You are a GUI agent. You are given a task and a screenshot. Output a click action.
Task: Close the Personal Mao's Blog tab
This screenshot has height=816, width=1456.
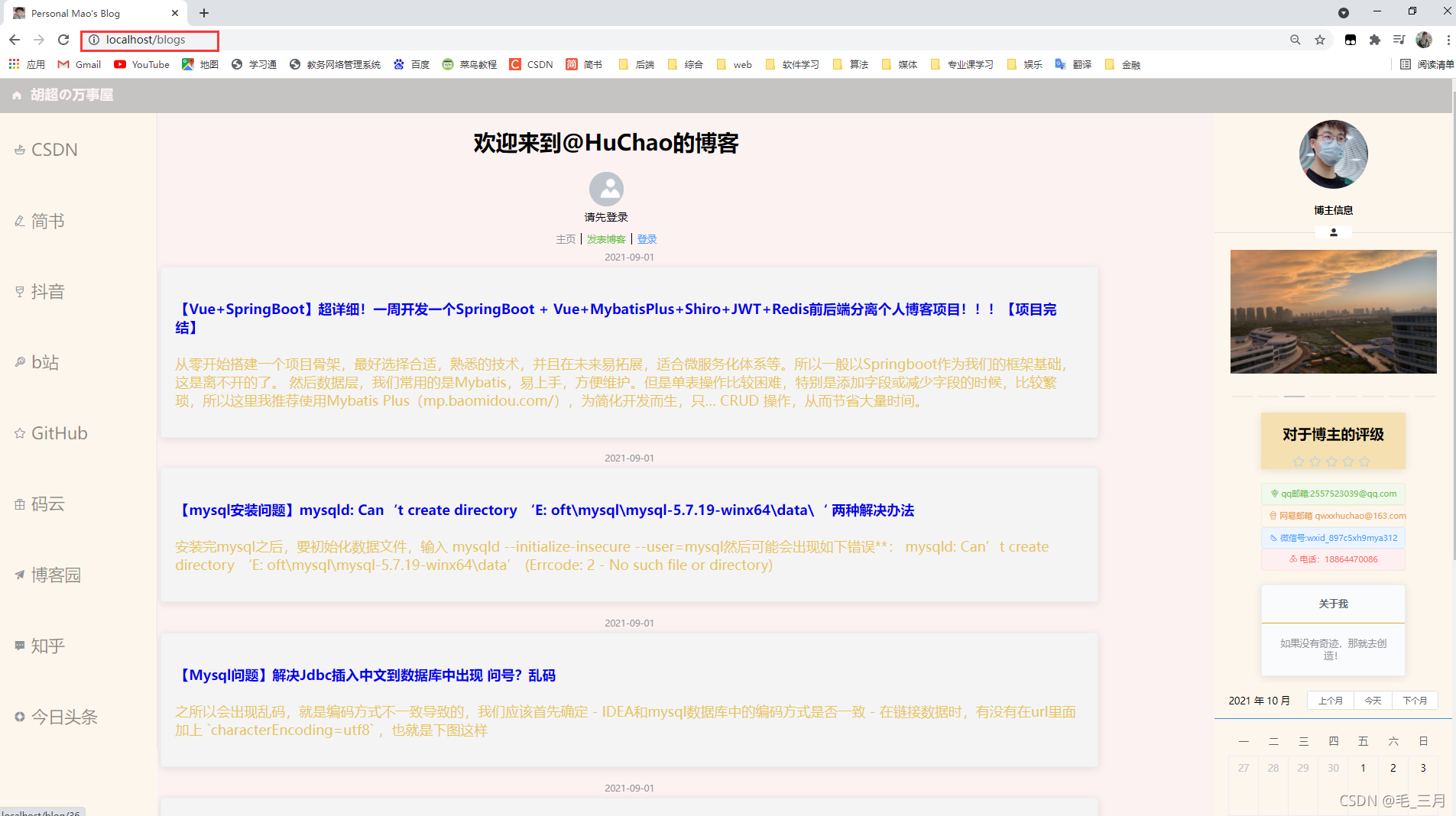(x=175, y=13)
